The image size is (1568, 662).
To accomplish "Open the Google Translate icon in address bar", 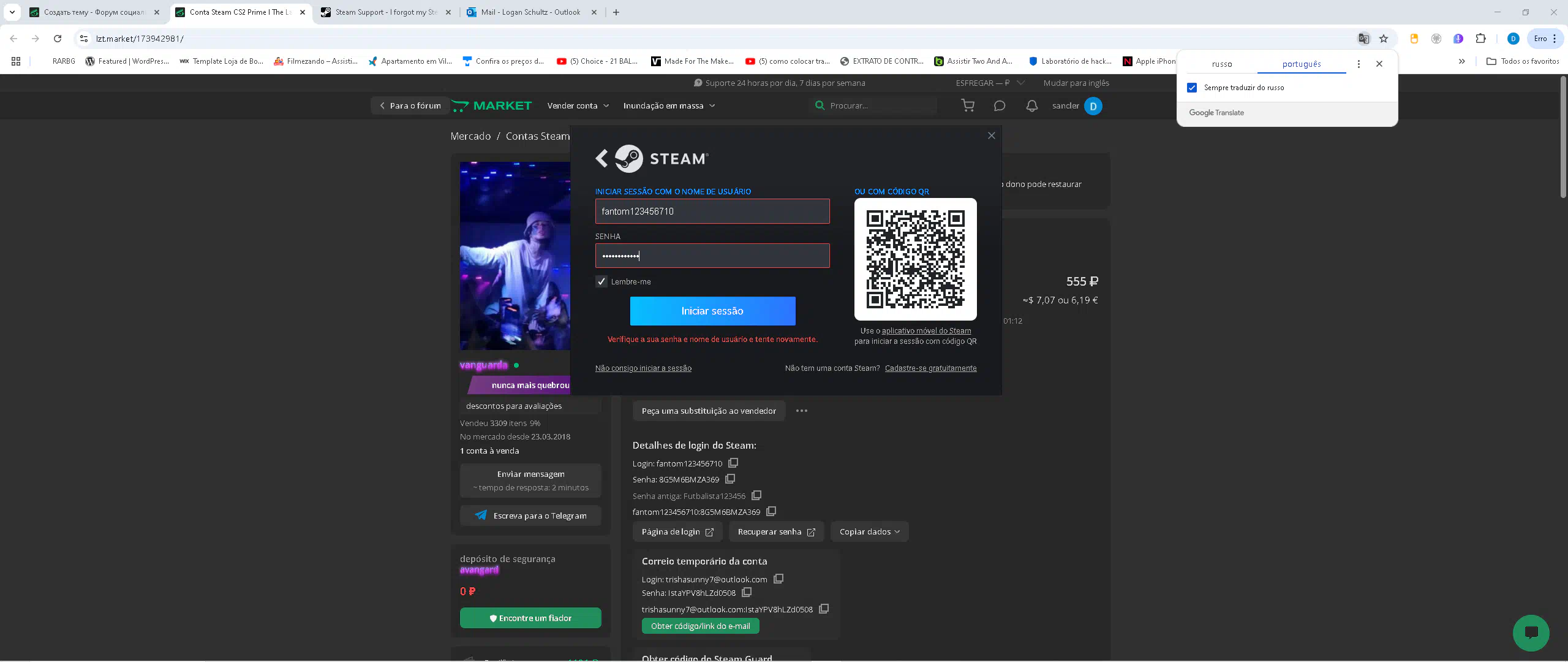I will (1363, 39).
